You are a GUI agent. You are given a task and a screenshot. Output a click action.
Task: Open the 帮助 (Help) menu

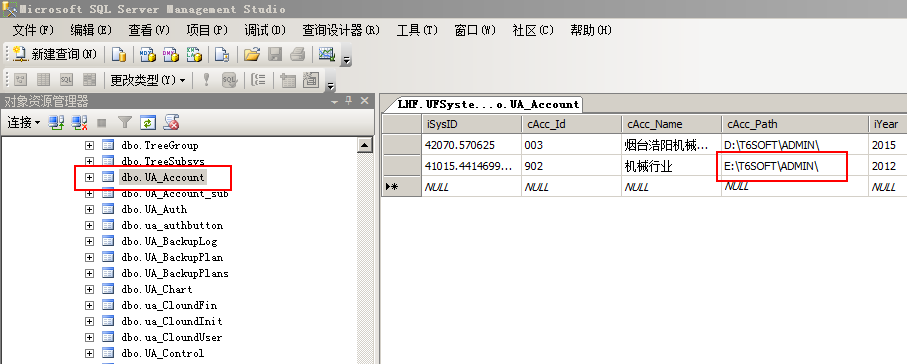tap(591, 30)
